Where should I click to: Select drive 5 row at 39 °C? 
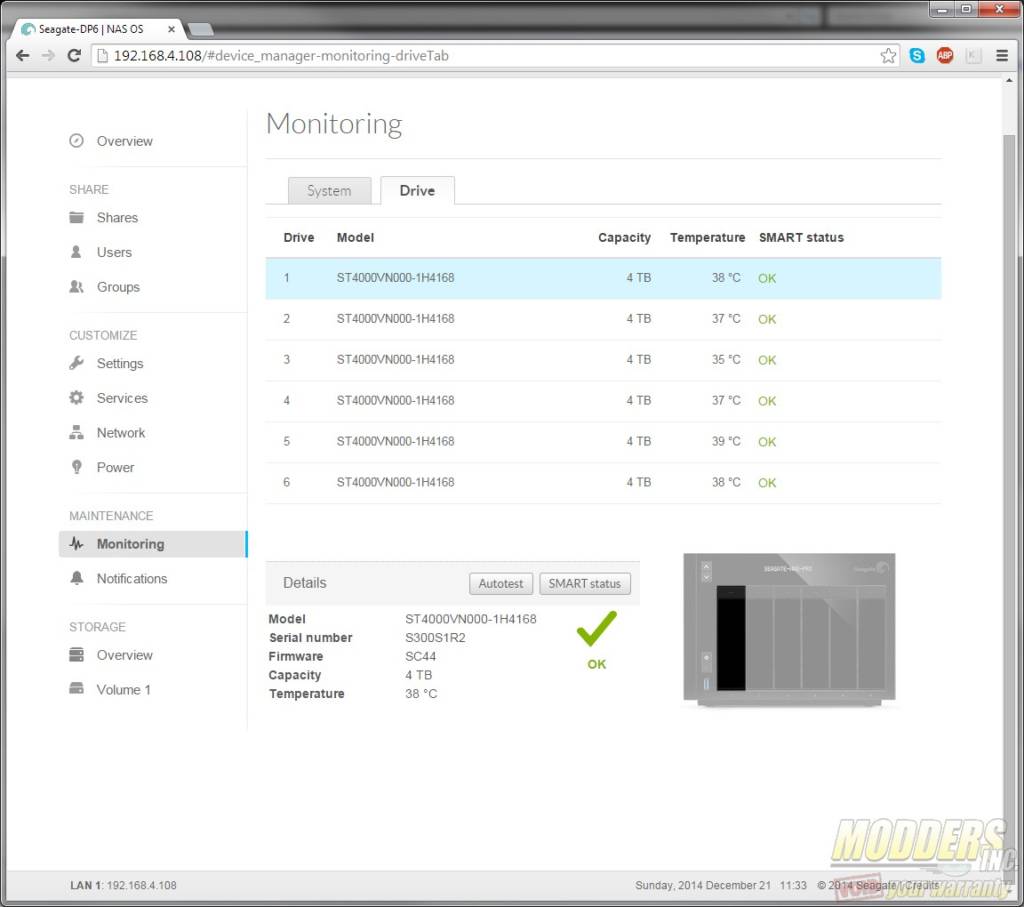pos(603,441)
